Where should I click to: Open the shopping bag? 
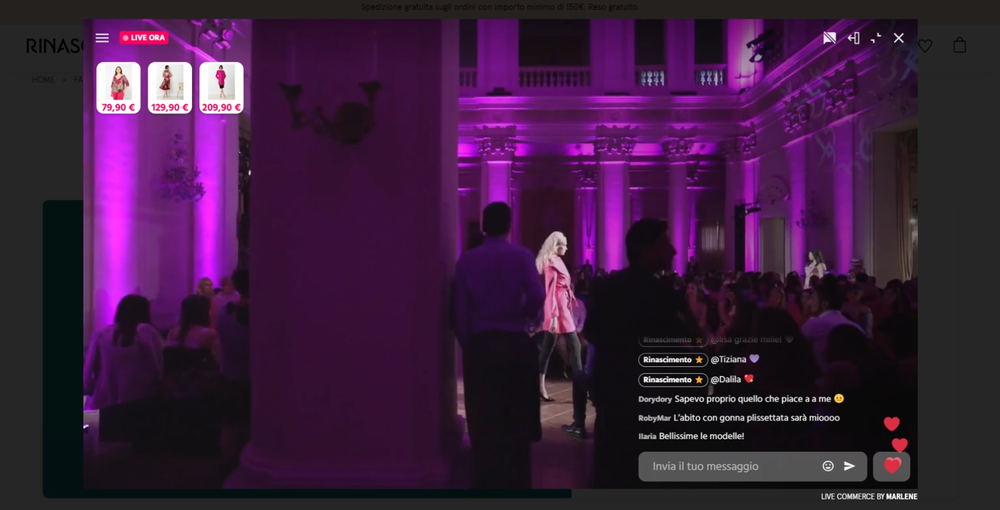[960, 46]
